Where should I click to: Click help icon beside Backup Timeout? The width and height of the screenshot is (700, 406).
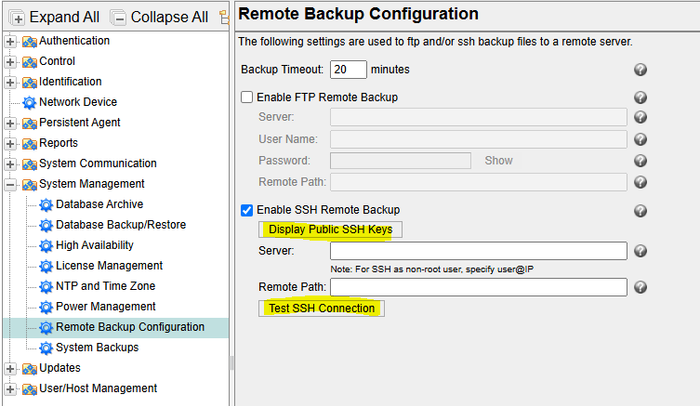coord(640,70)
